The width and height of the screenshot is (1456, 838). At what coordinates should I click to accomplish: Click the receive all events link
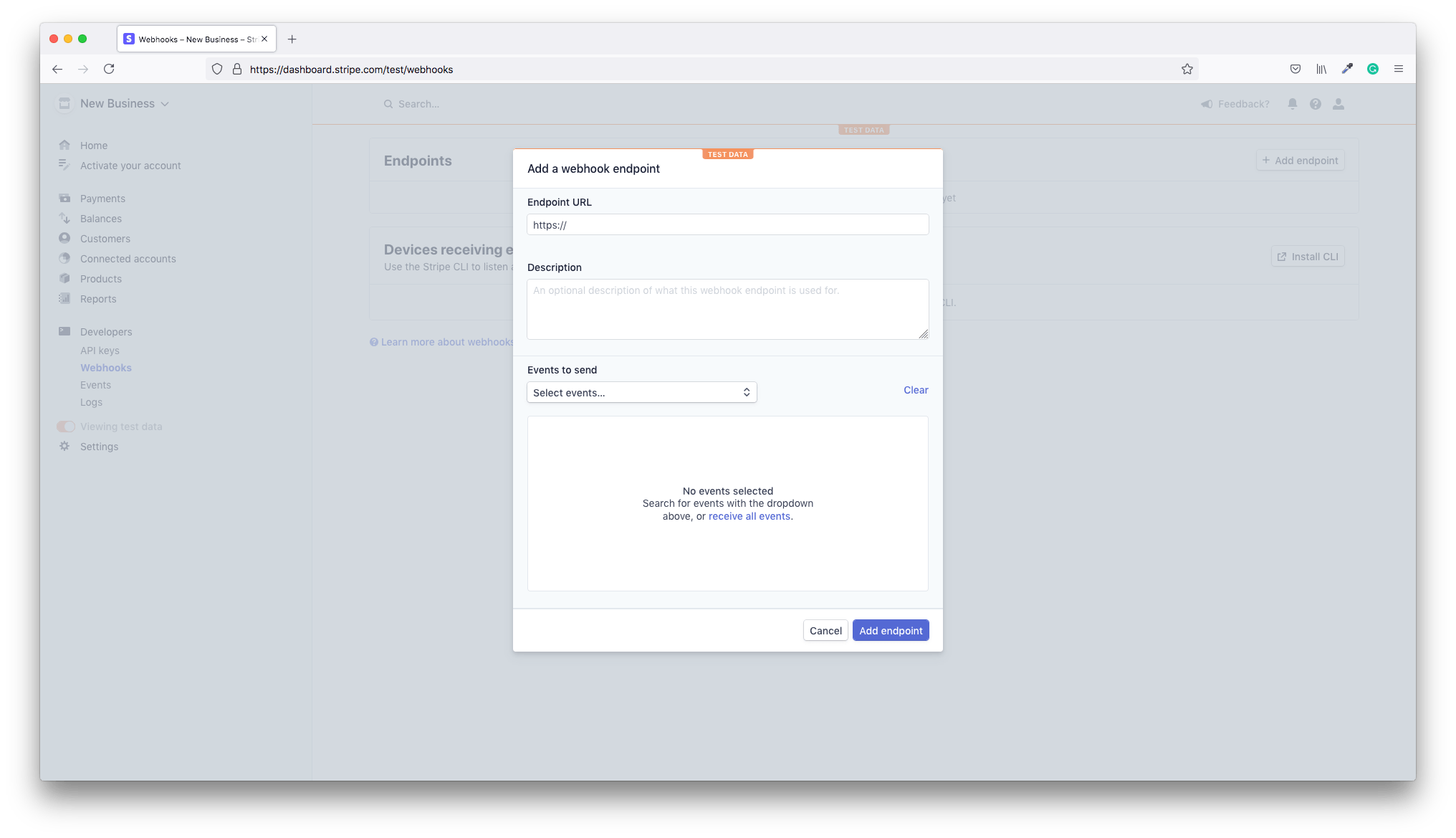749,515
